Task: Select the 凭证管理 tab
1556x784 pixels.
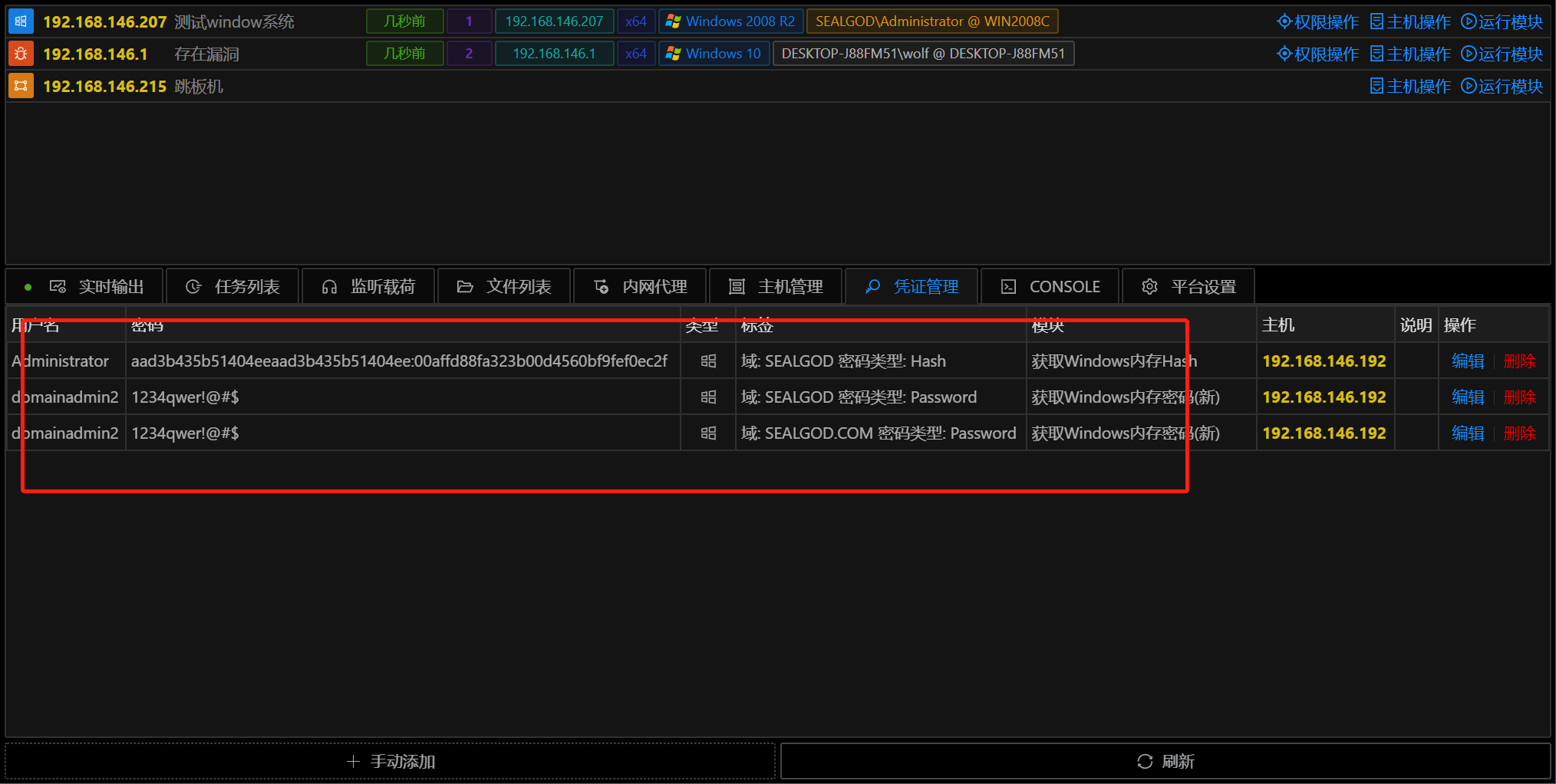Action: click(x=912, y=287)
